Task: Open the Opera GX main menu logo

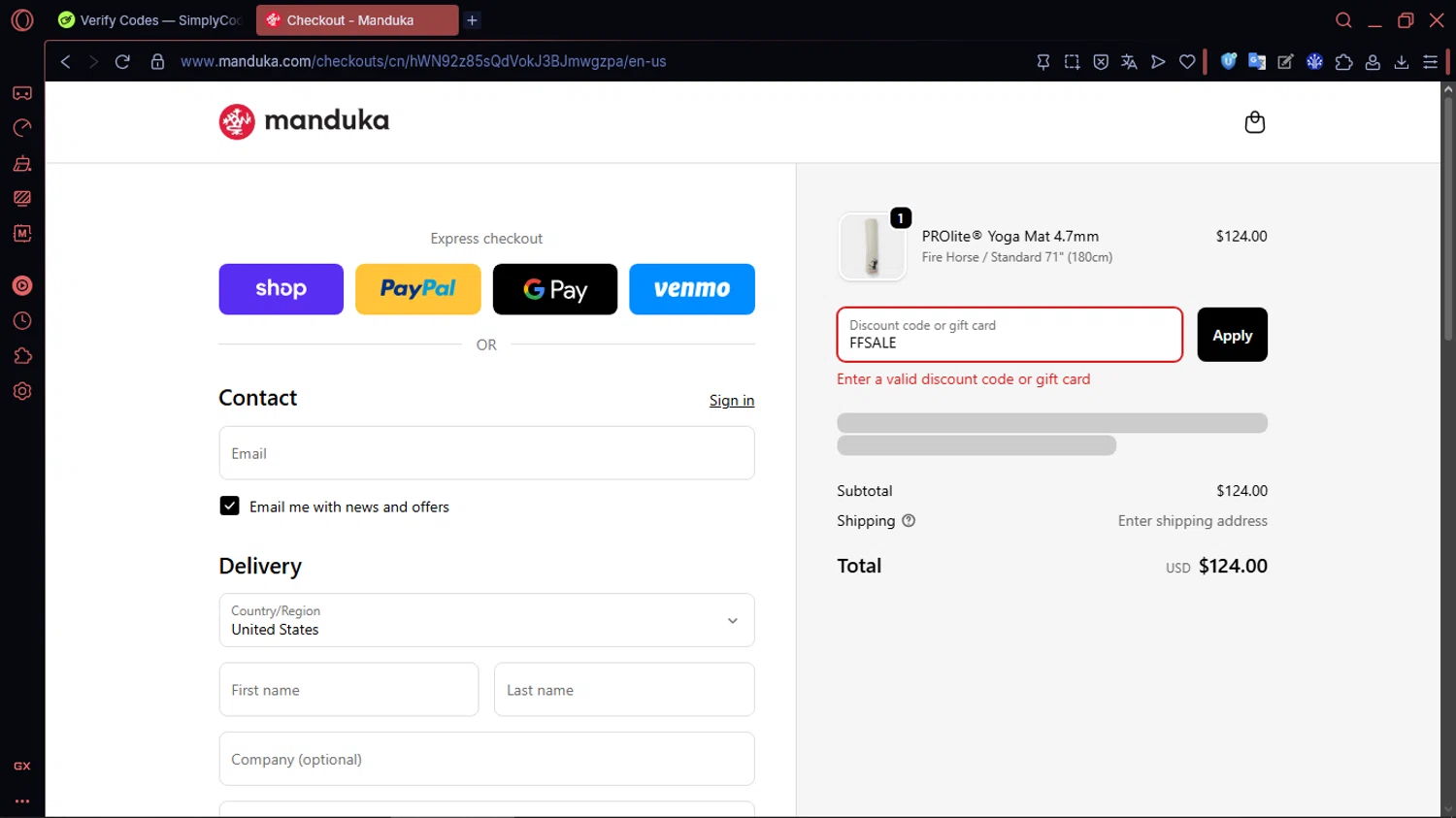Action: click(x=22, y=20)
